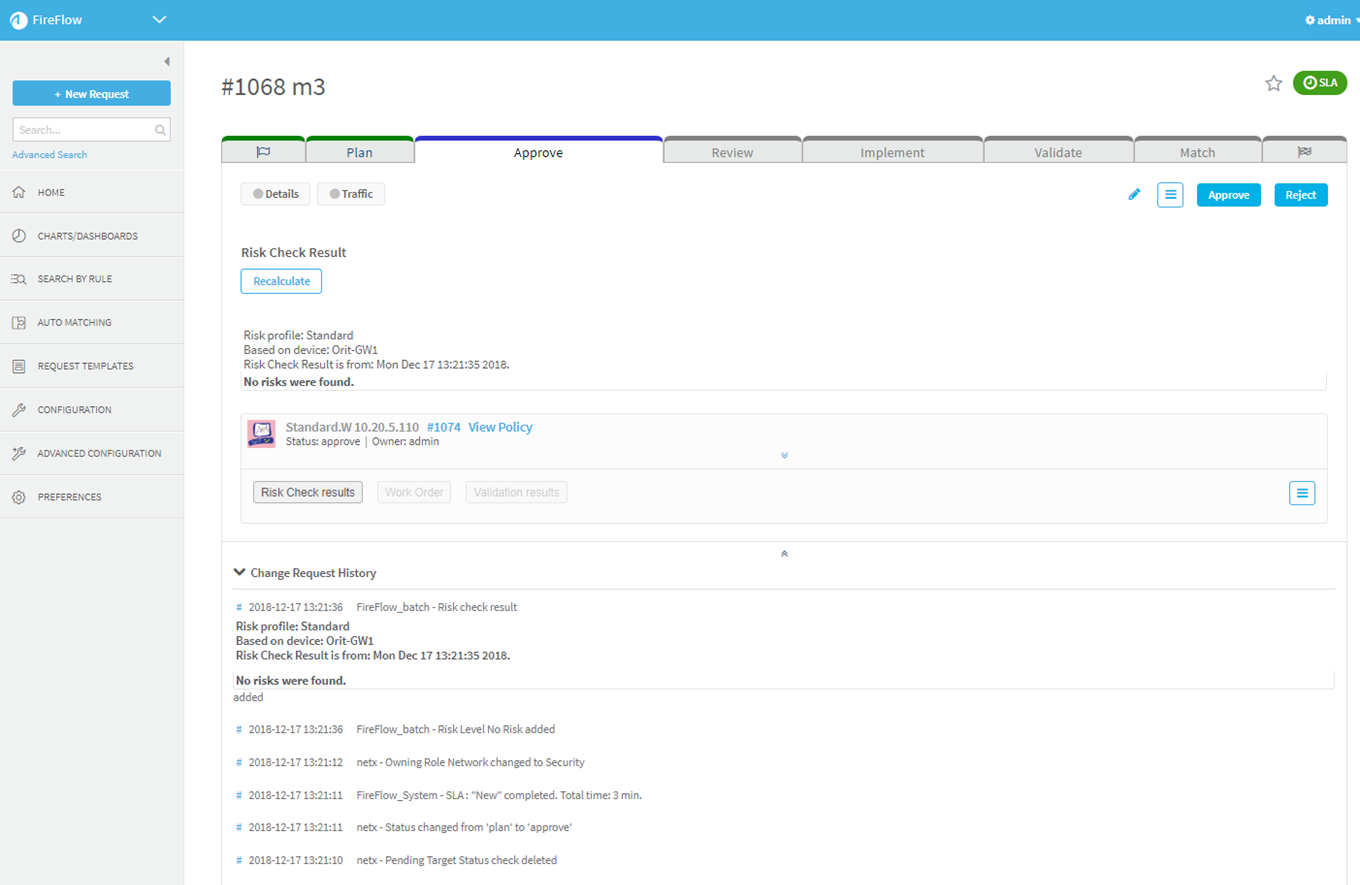Expand the Standard.W sub-request chevron

click(784, 455)
